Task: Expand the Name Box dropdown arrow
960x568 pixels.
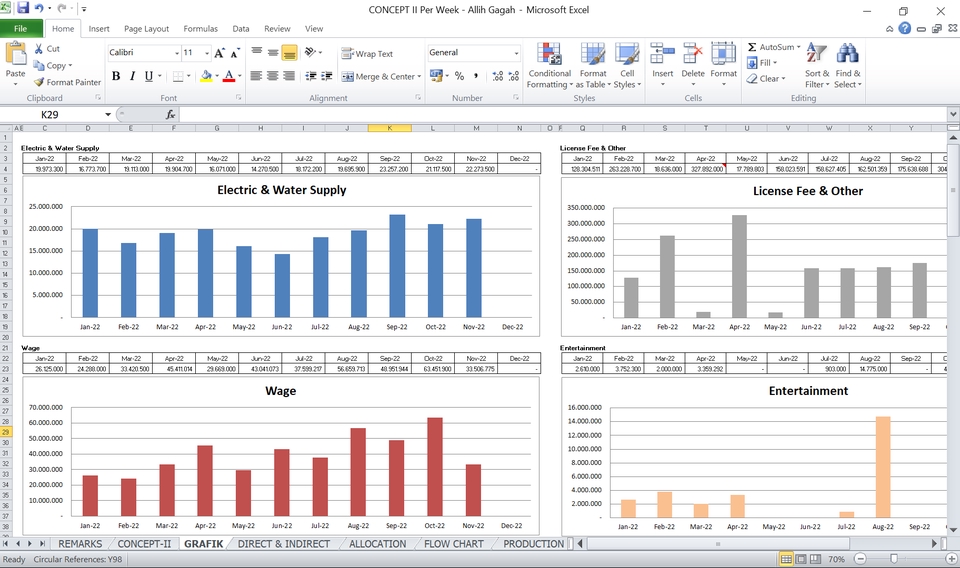Action: coord(108,114)
